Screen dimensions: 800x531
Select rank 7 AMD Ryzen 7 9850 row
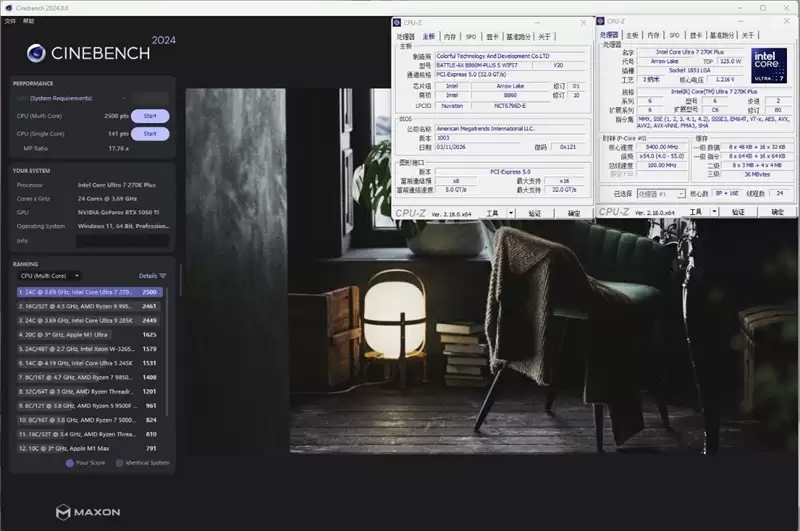point(90,377)
